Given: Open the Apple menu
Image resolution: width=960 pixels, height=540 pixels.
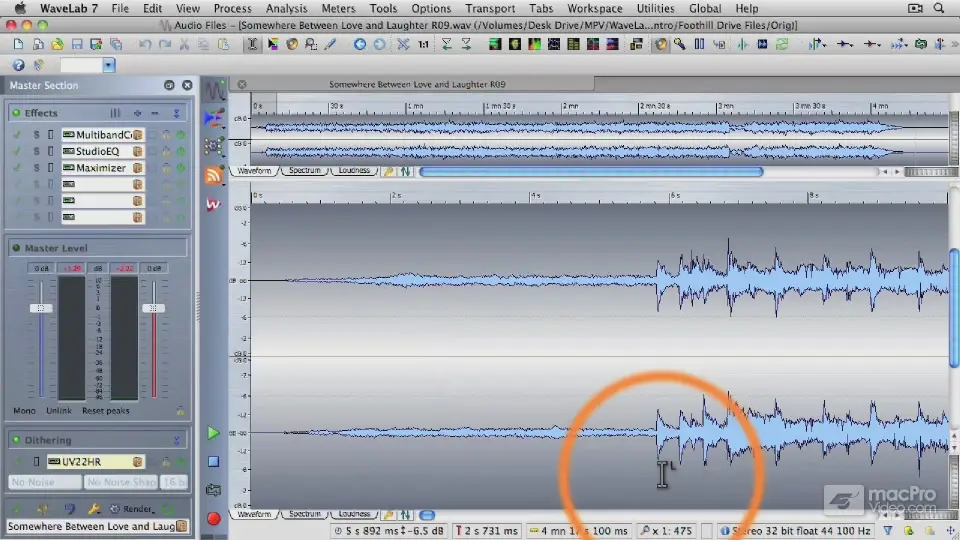Looking at the screenshot, I should click(x=20, y=9).
